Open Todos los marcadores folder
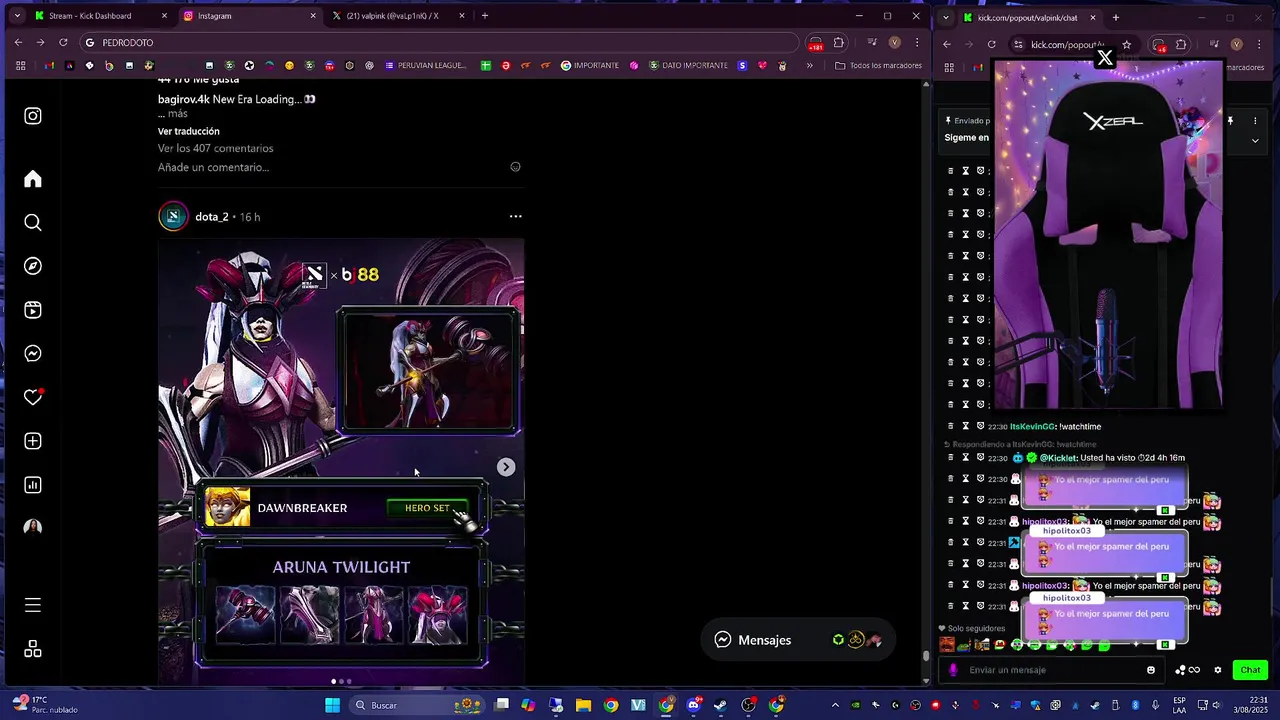Image resolution: width=1280 pixels, height=720 pixels. coord(878,66)
